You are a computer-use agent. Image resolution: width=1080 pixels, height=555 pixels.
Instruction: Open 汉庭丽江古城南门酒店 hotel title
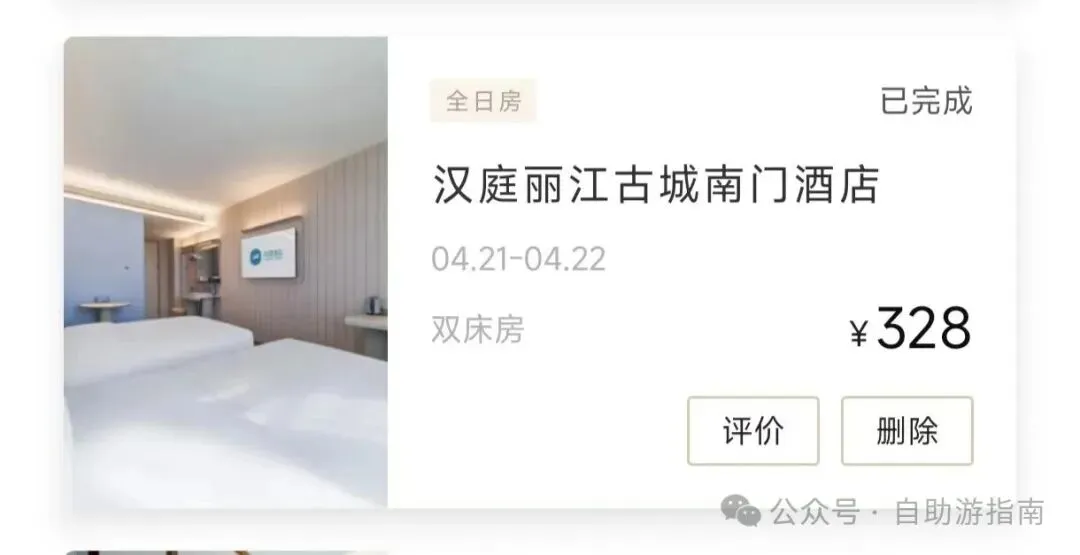click(656, 185)
